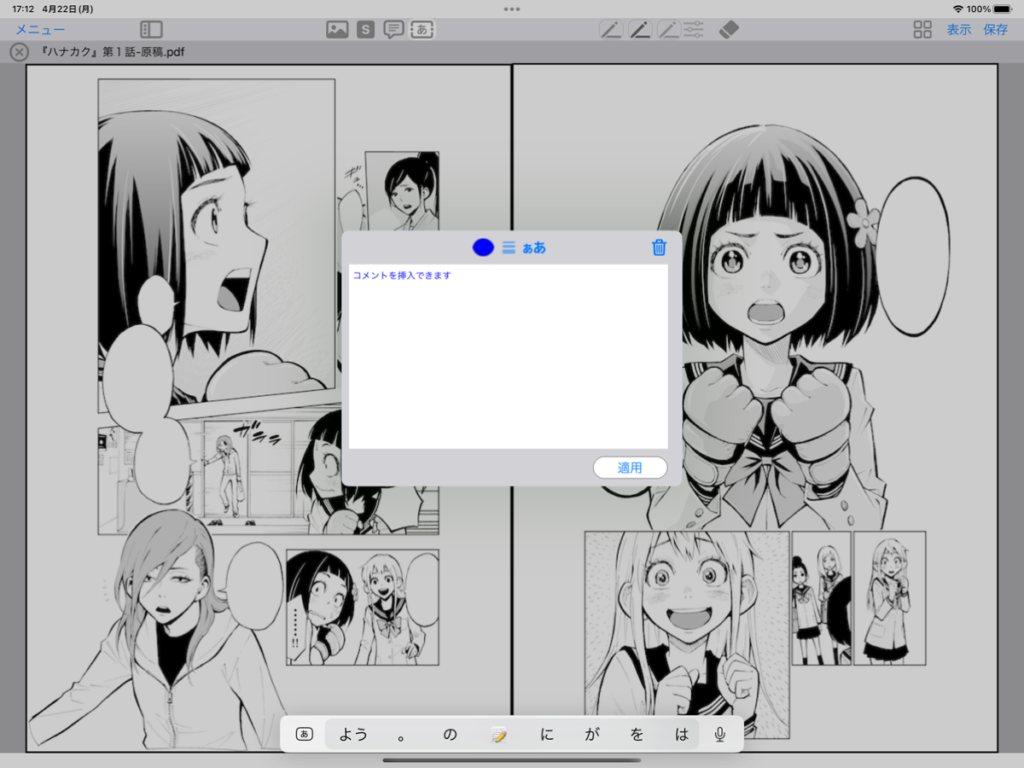
Task: Tap the 17:12 clock in status bar
Action: (23, 9)
